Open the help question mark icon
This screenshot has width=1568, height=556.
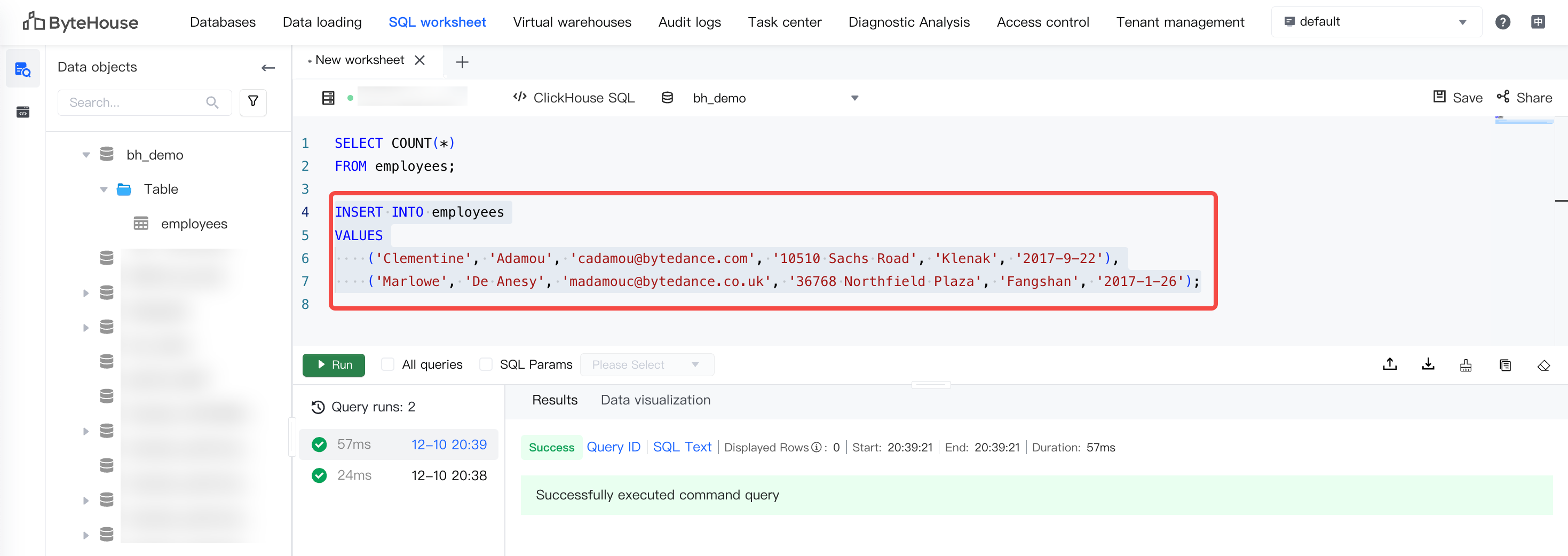pos(1502,22)
